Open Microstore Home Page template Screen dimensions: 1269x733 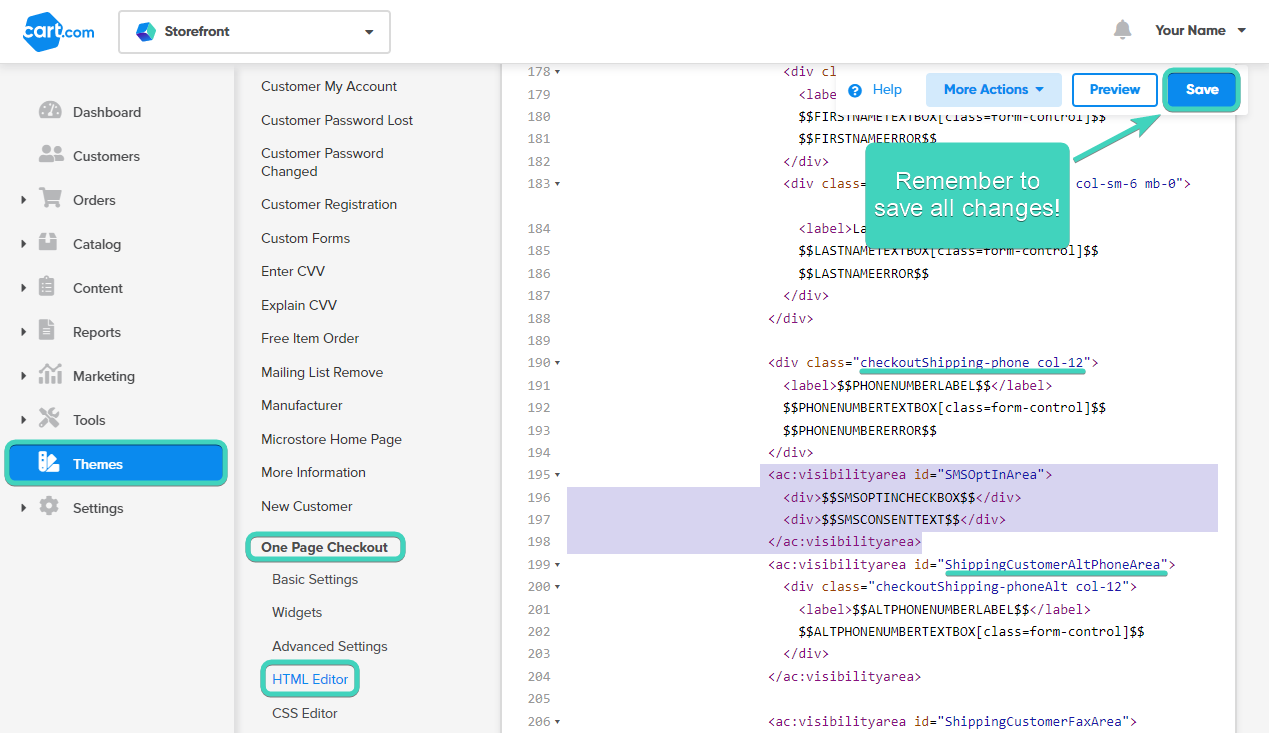[x=331, y=439]
